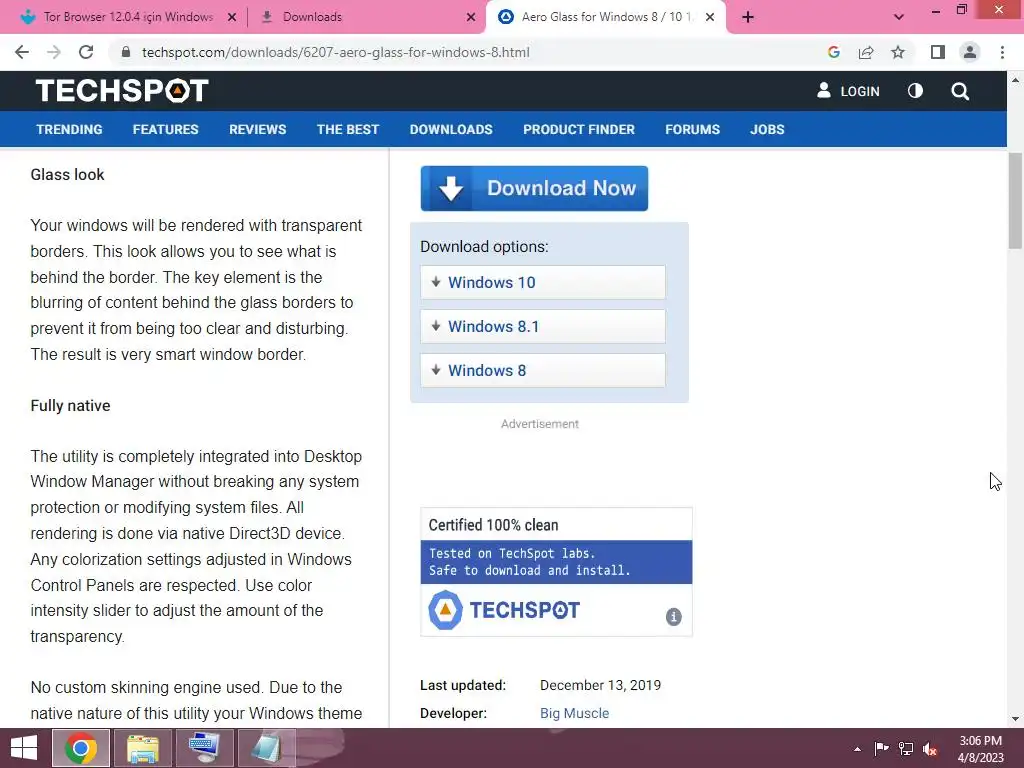Screen dimensions: 1024x768
Task: Open the TechSpot search icon
Action: click(x=960, y=91)
